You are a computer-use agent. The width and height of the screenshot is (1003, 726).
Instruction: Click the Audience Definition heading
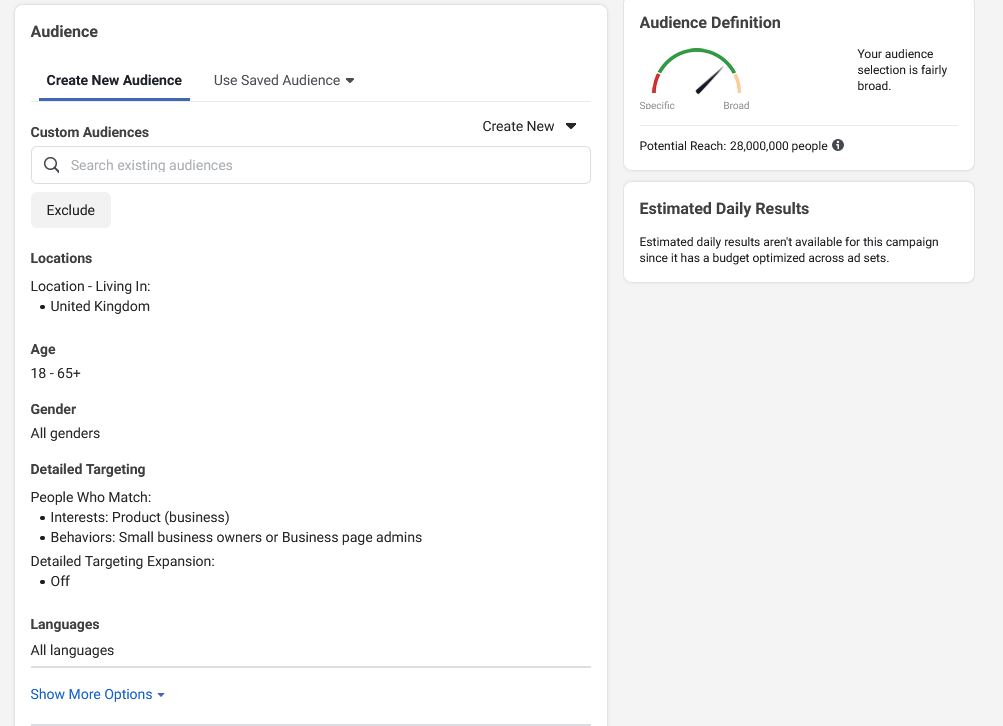[x=710, y=22]
